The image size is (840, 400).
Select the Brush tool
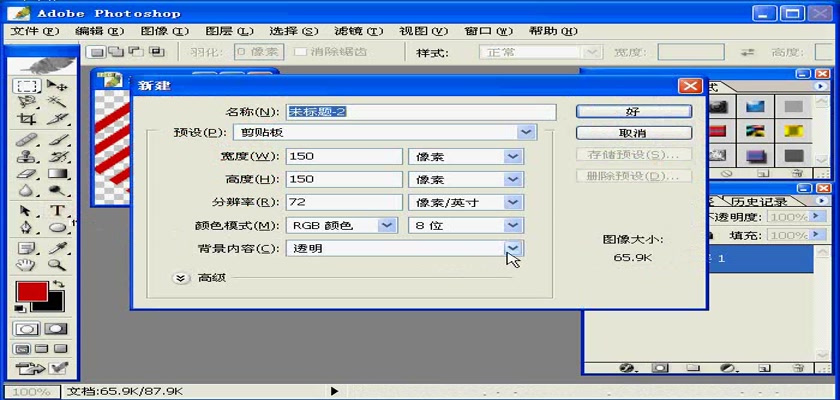[x=57, y=140]
